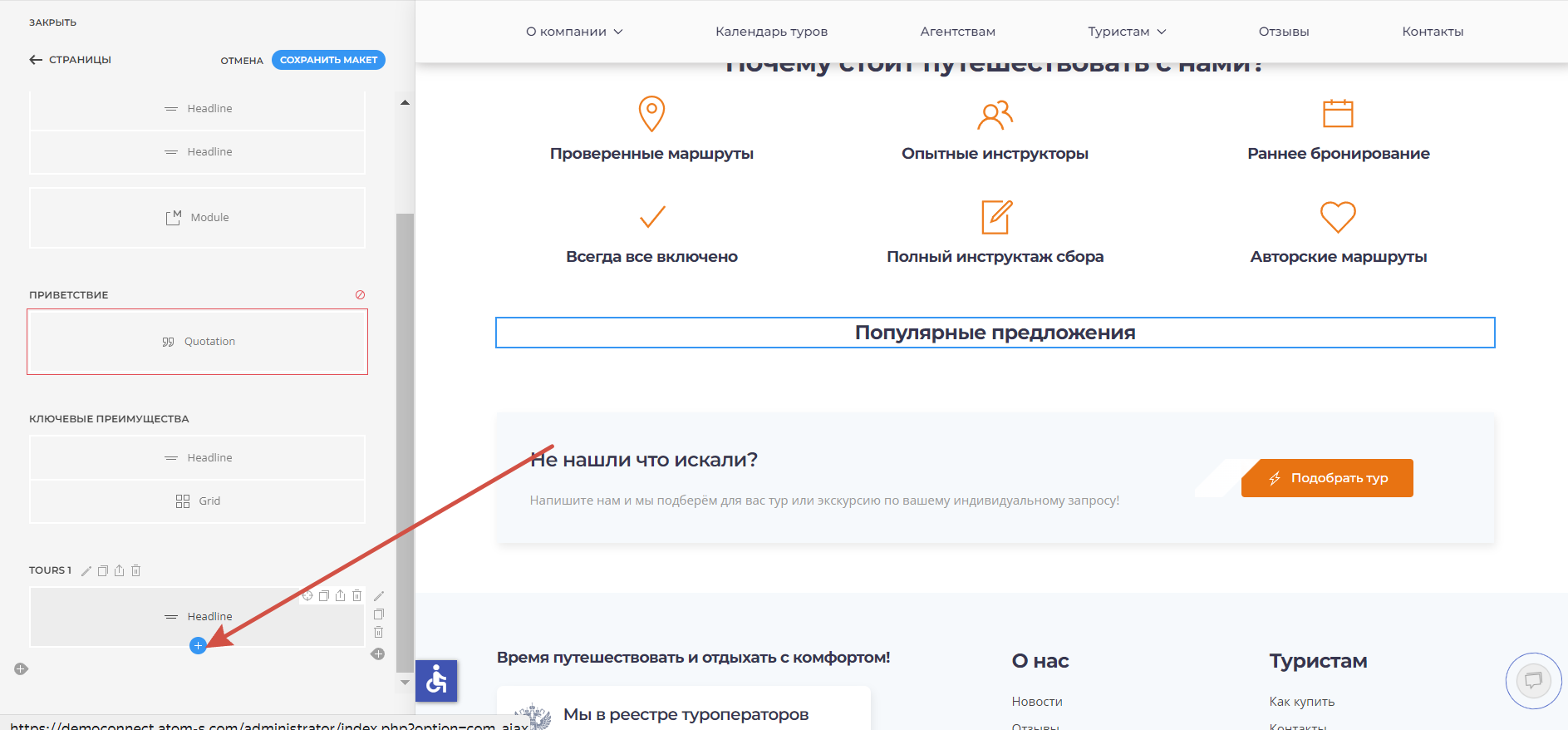This screenshot has height=730, width=1568.
Task: Click the sidebar scroll up arrow
Action: click(x=405, y=102)
